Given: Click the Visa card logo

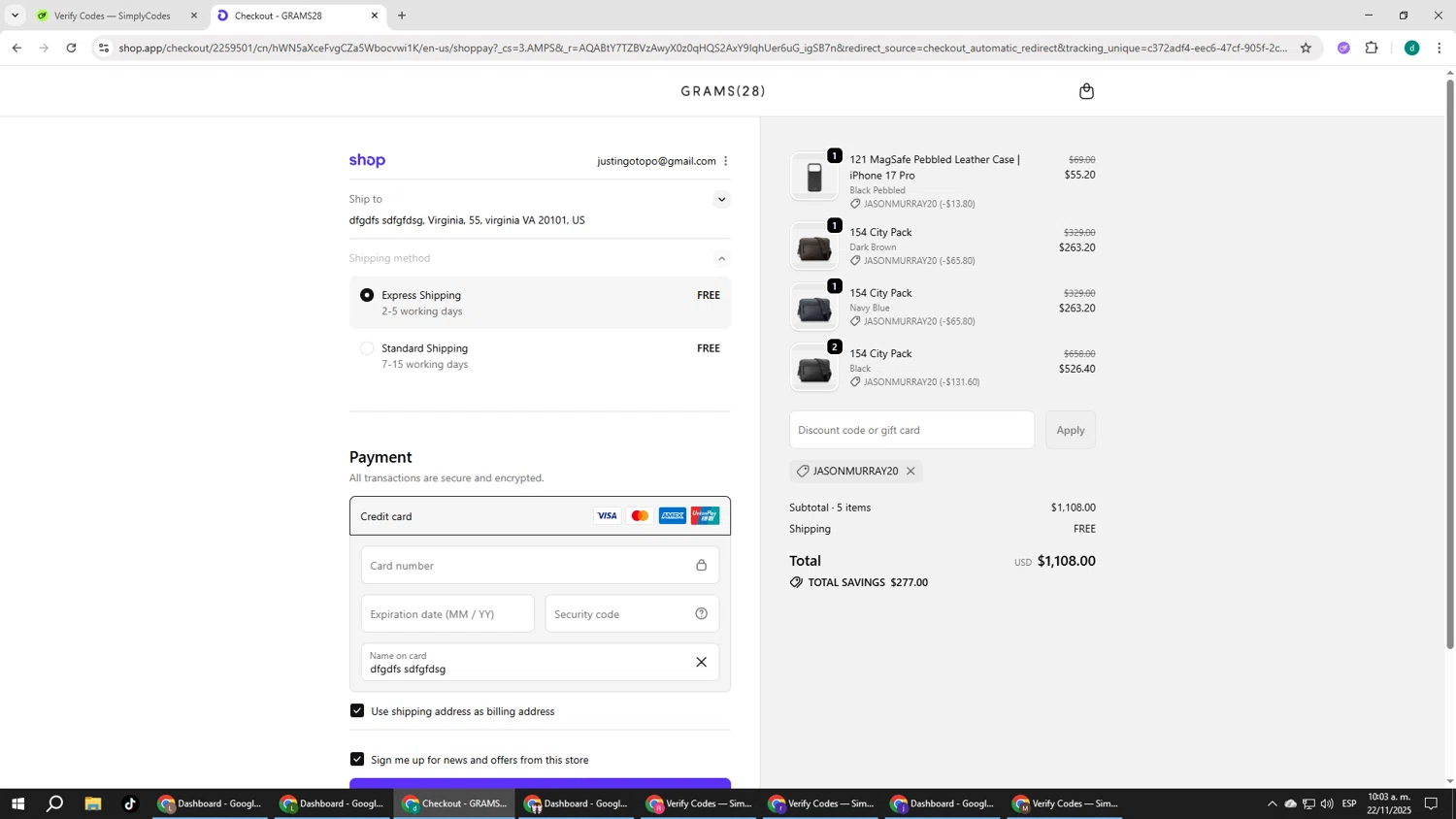Looking at the screenshot, I should pos(607,516).
